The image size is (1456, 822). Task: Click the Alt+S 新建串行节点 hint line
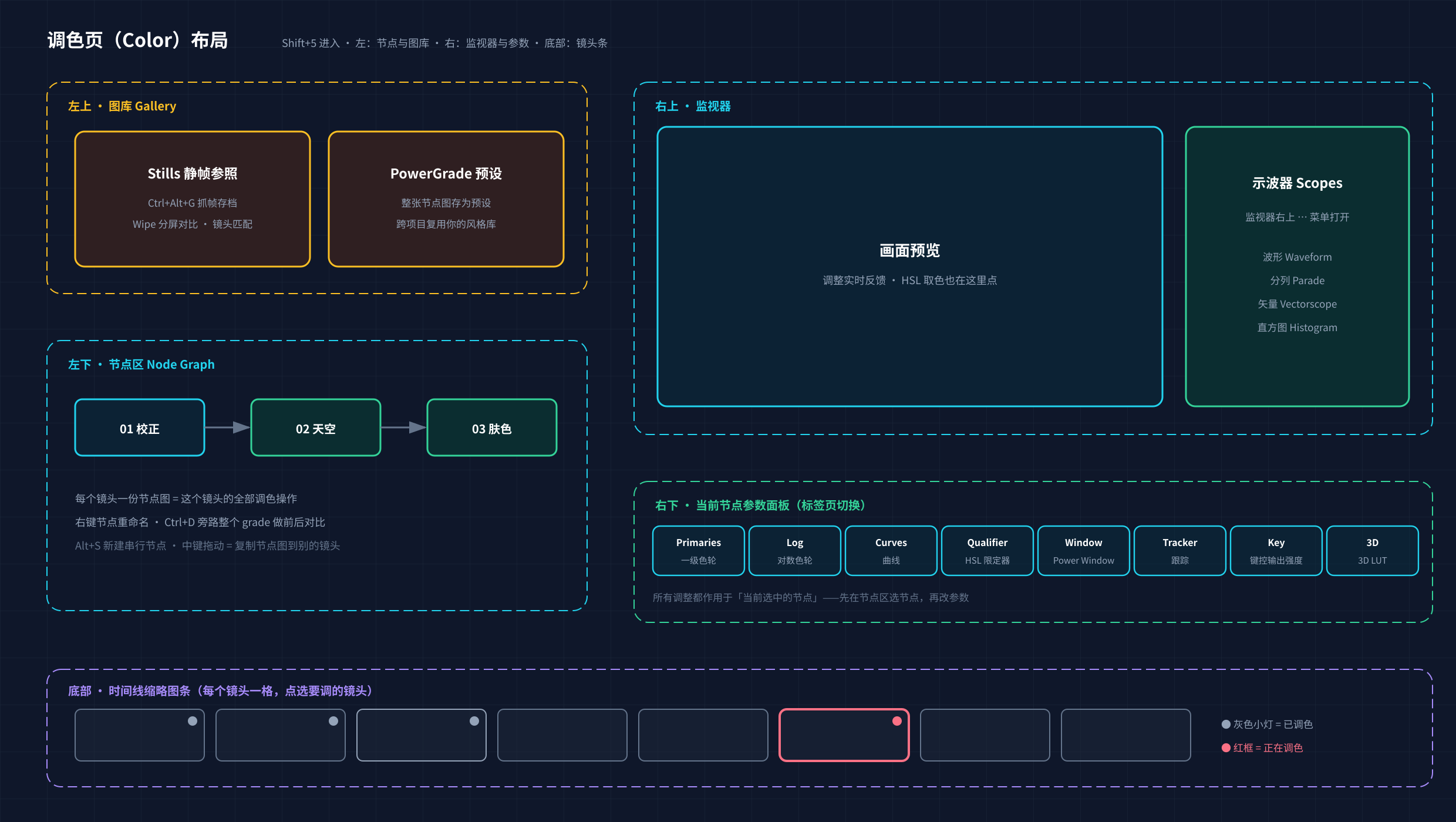(x=207, y=546)
